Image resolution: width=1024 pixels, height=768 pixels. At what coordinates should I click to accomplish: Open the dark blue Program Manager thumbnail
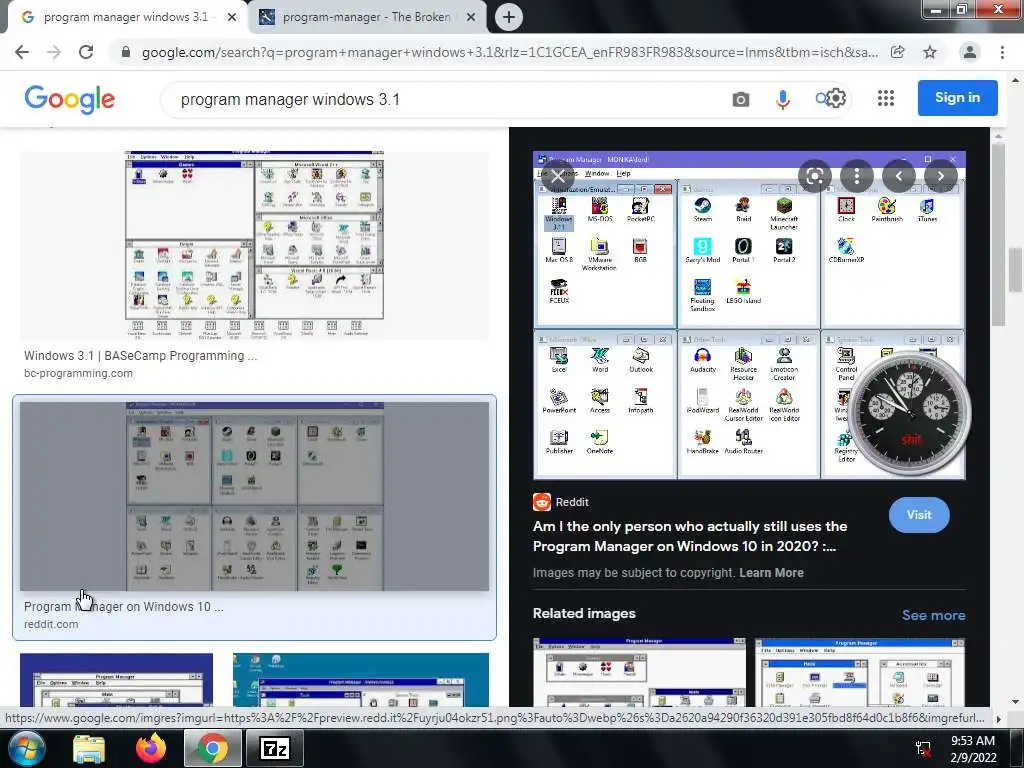click(x=116, y=680)
